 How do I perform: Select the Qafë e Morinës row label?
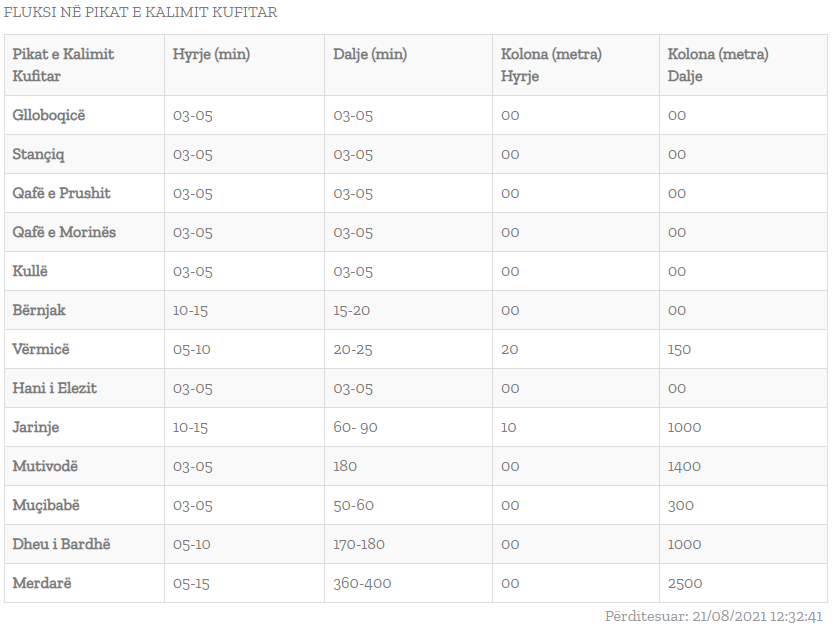[x=64, y=232]
